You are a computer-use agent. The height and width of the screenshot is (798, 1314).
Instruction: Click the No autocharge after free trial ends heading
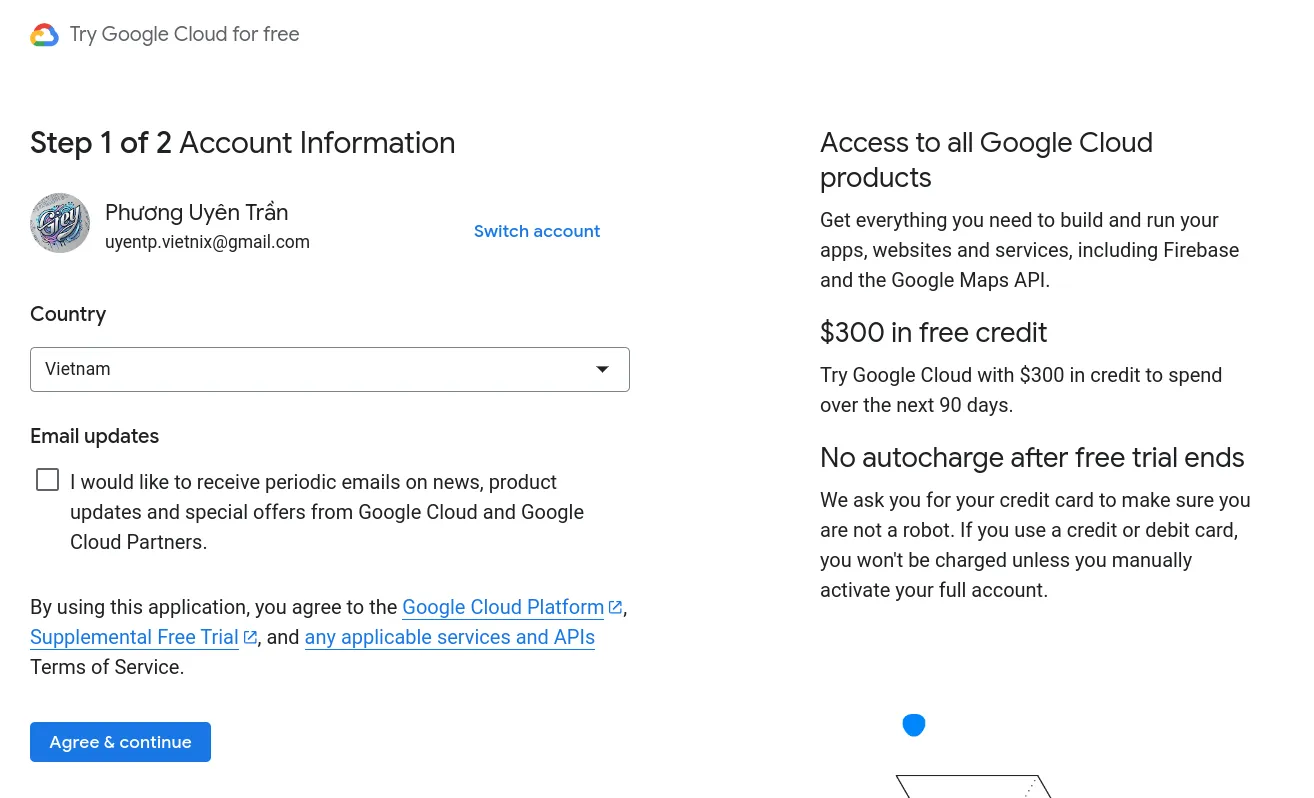(1031, 457)
